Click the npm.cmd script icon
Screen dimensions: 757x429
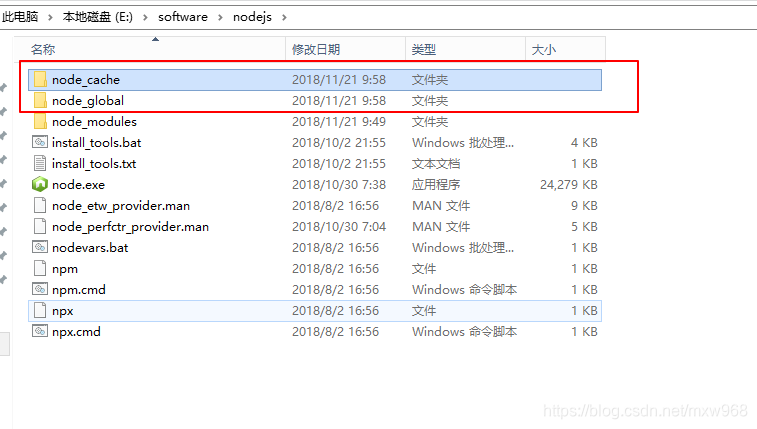coord(40,289)
